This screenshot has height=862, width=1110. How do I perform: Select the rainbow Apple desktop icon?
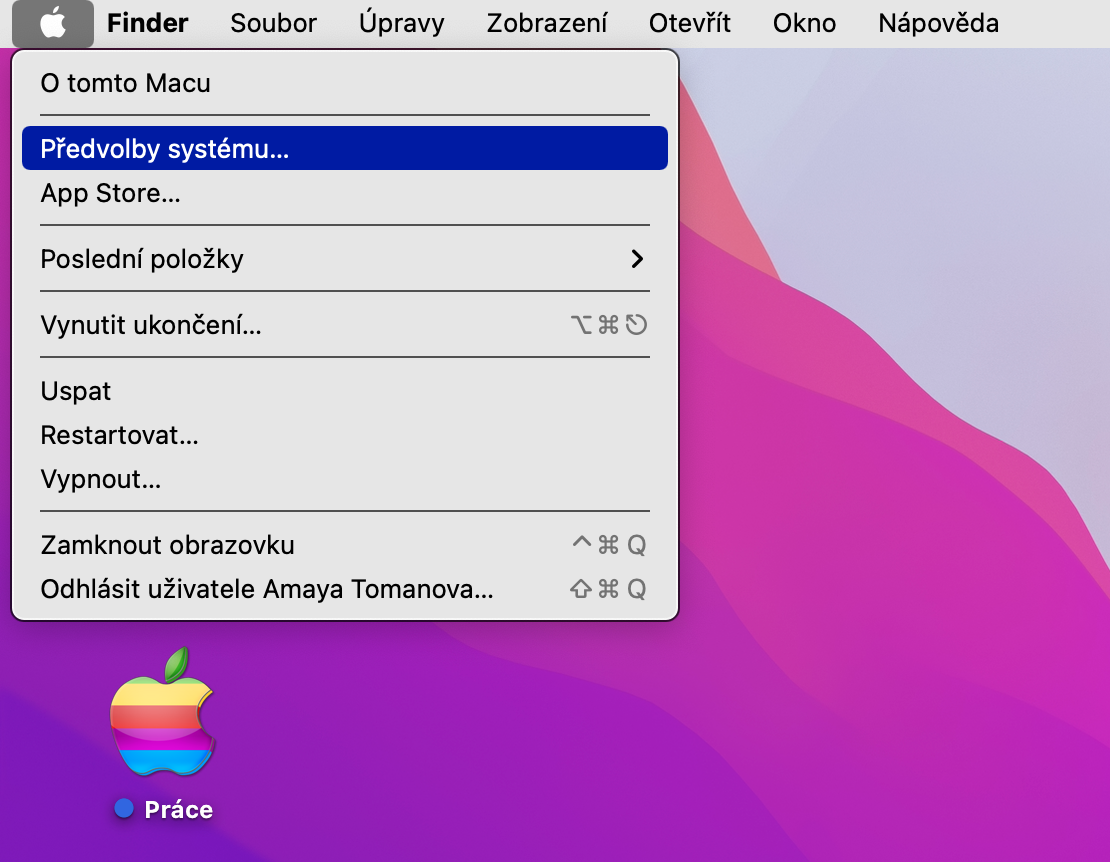pyautogui.click(x=163, y=712)
